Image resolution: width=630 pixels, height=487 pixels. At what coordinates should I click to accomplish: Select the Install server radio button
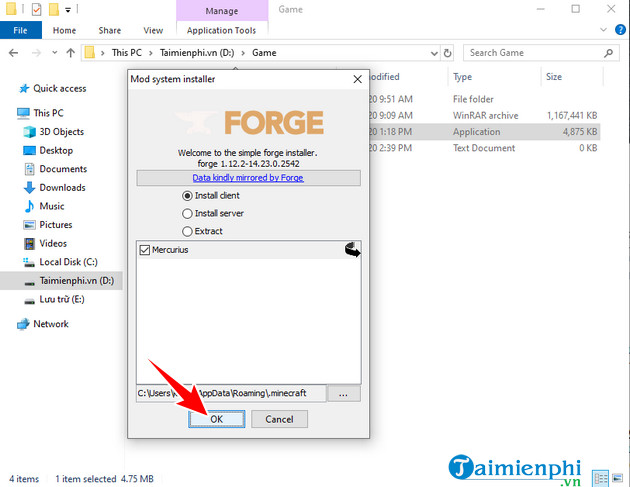click(187, 213)
